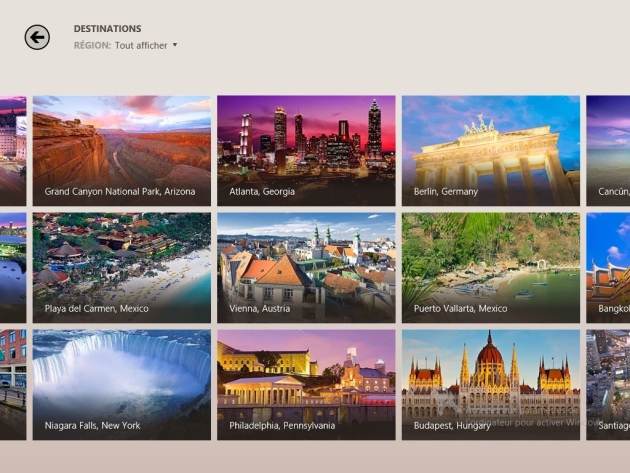Click the DESTINATIONS heading
This screenshot has height=473, width=630.
(107, 29)
